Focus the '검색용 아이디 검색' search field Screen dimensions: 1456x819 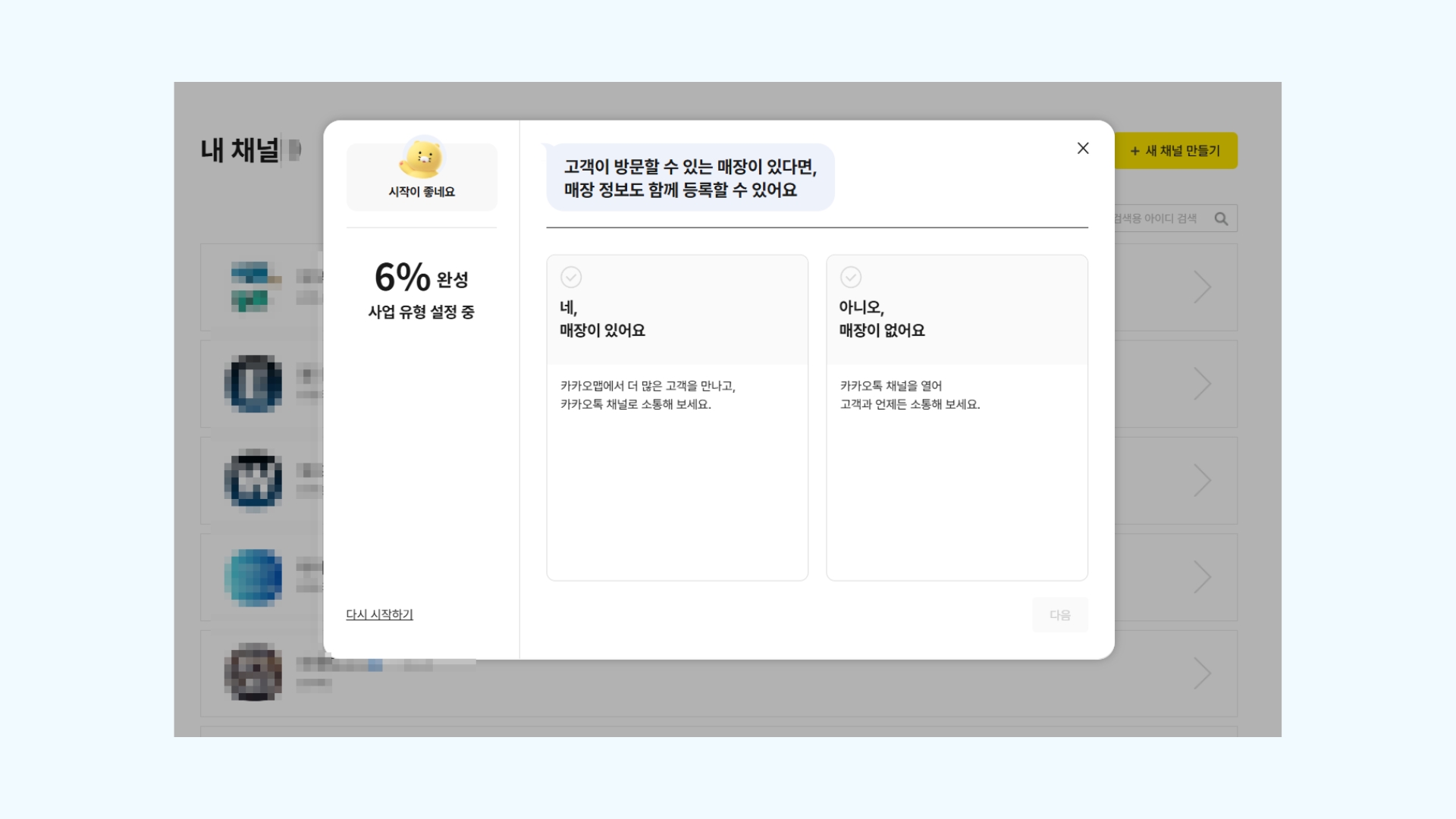1156,219
